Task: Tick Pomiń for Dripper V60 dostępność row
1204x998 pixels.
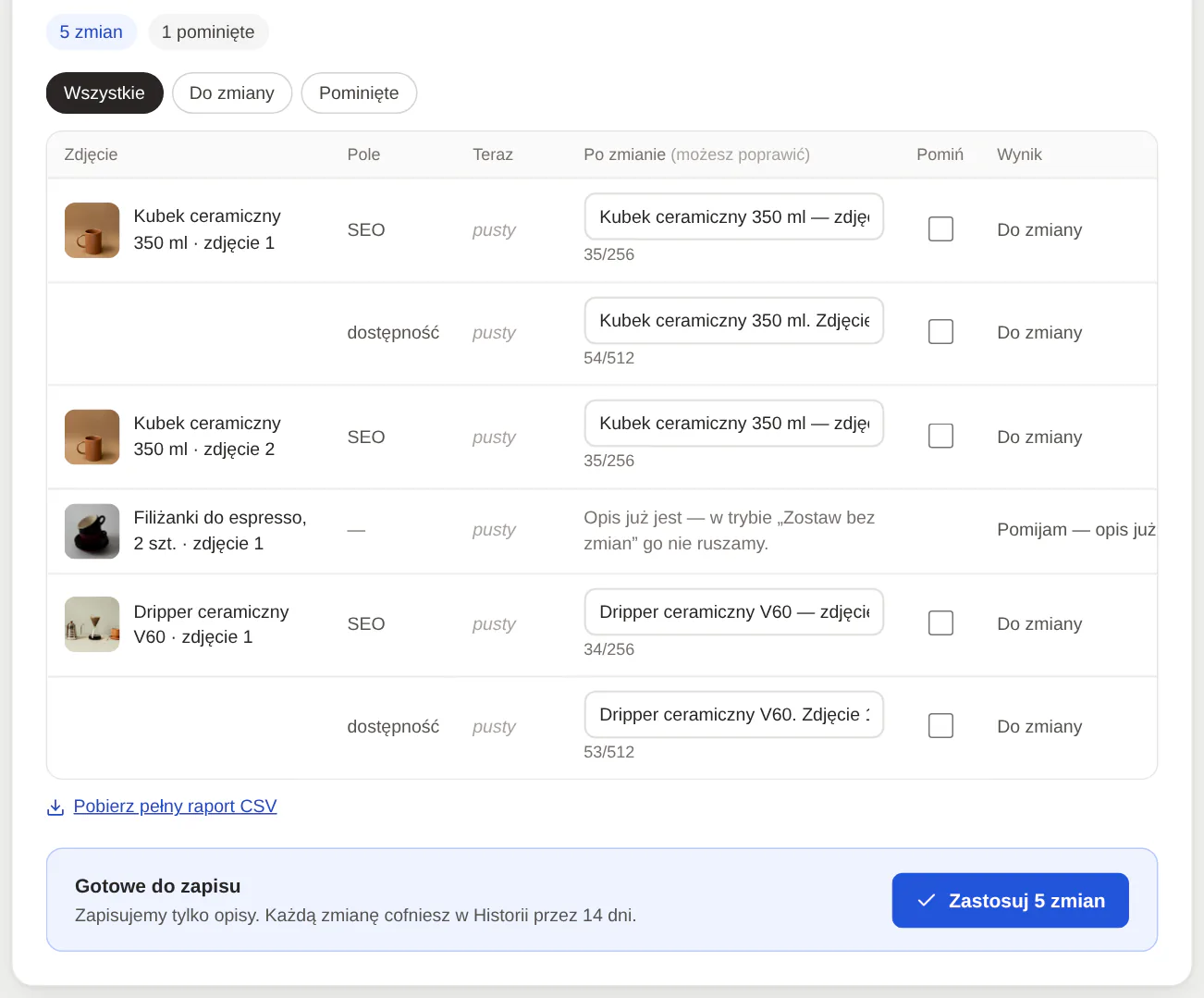Action: coord(940,725)
